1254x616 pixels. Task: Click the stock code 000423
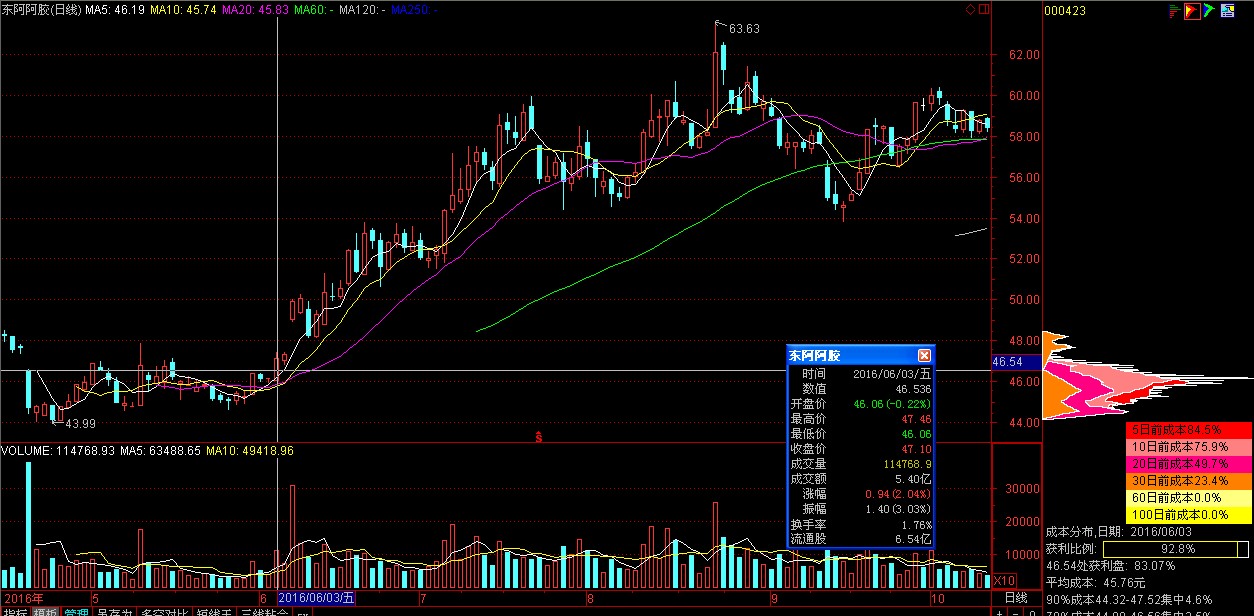[1067, 11]
